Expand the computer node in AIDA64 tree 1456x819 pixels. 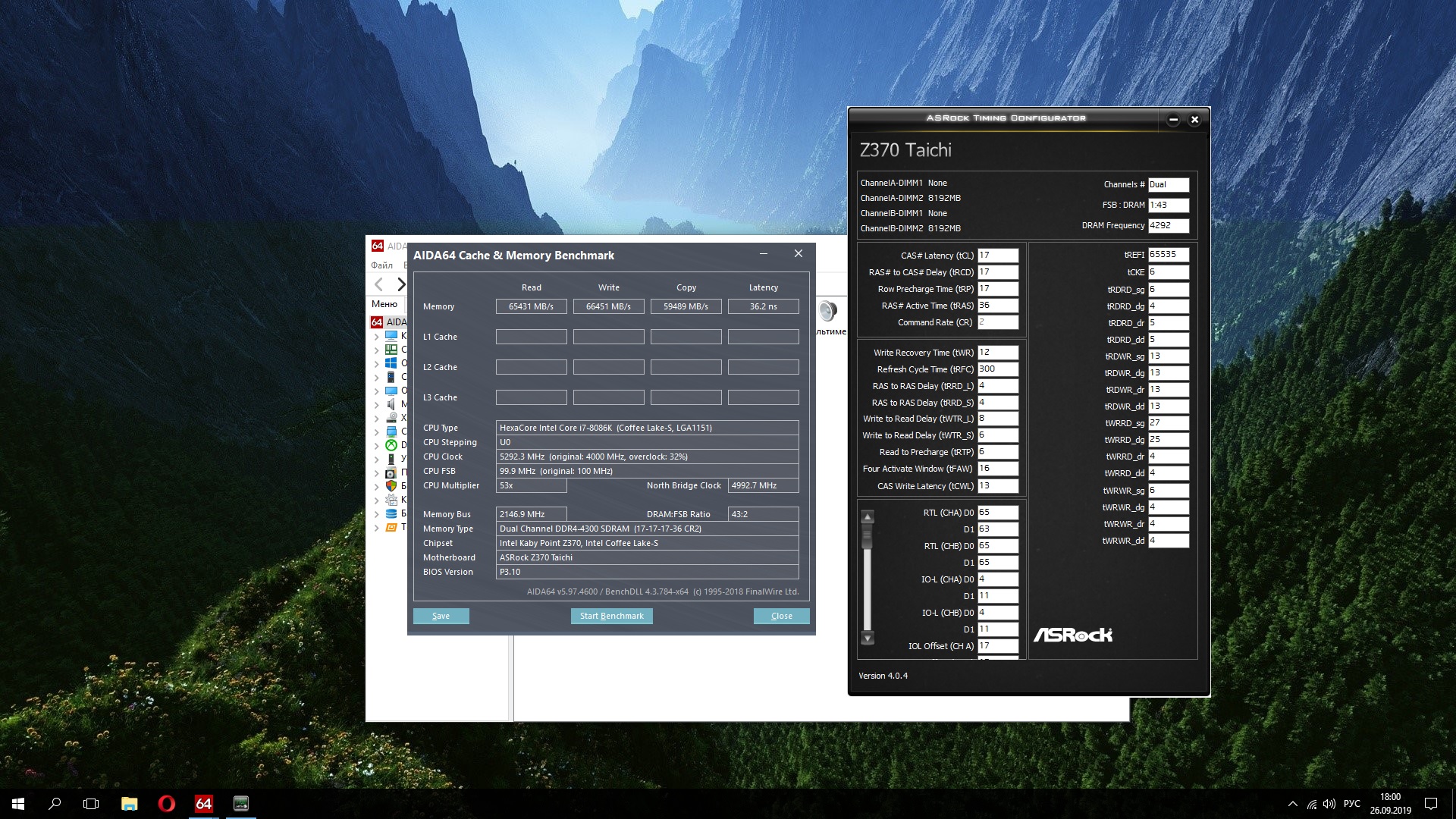click(x=377, y=336)
